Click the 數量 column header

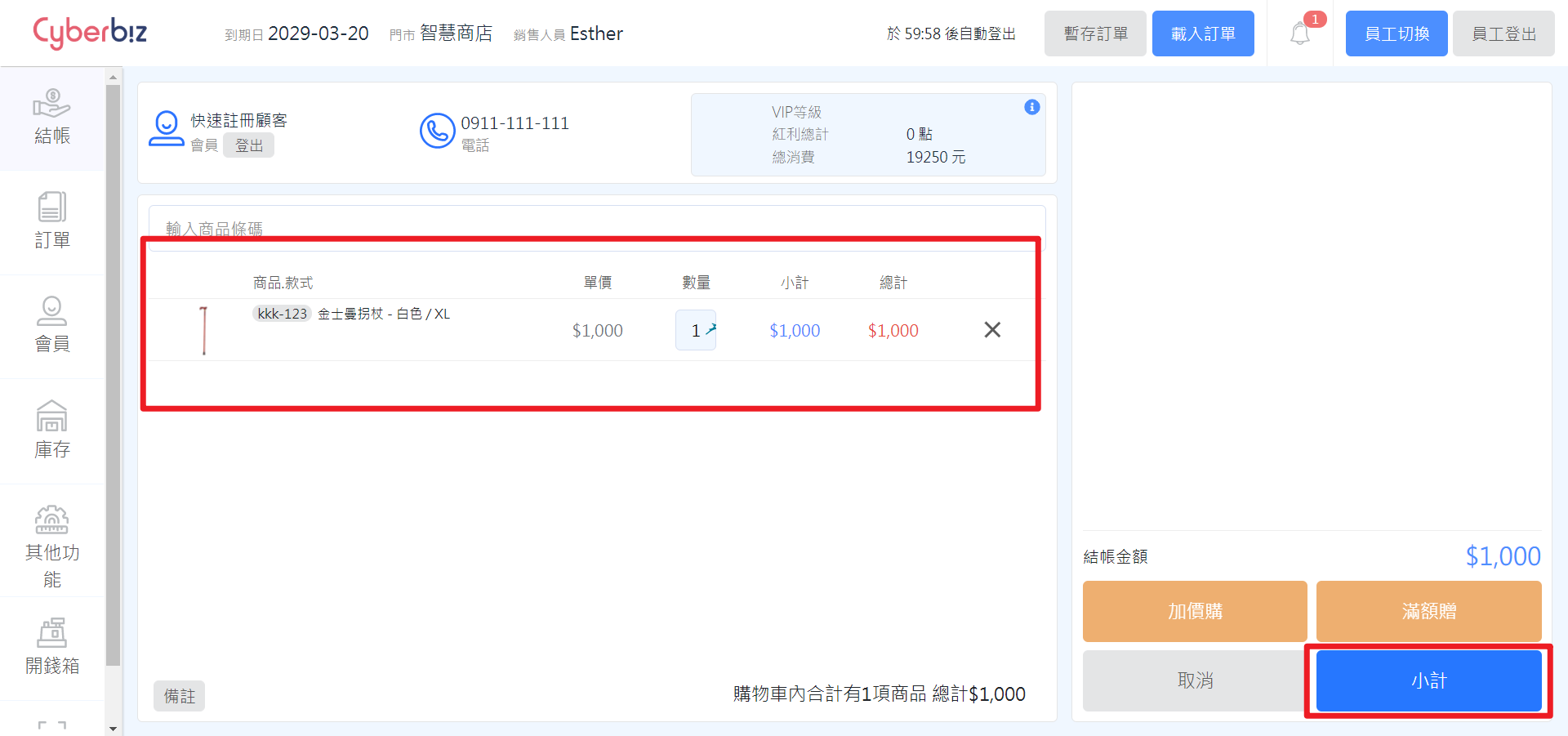click(x=696, y=283)
